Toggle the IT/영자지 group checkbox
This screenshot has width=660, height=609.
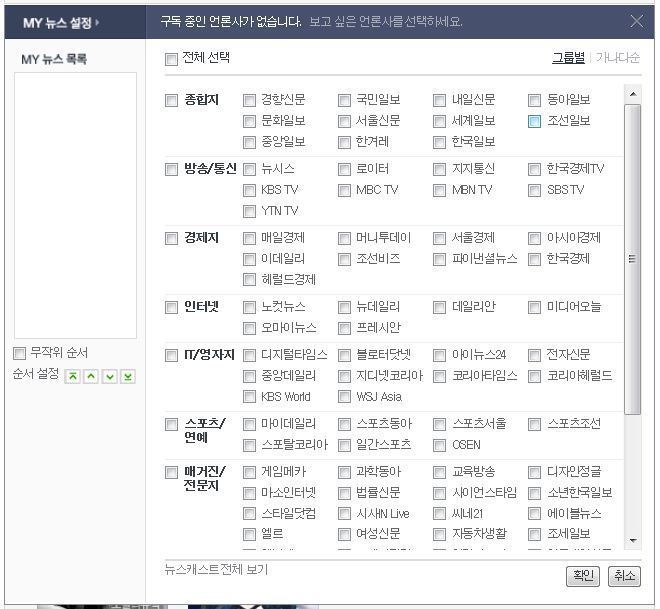coord(171,356)
